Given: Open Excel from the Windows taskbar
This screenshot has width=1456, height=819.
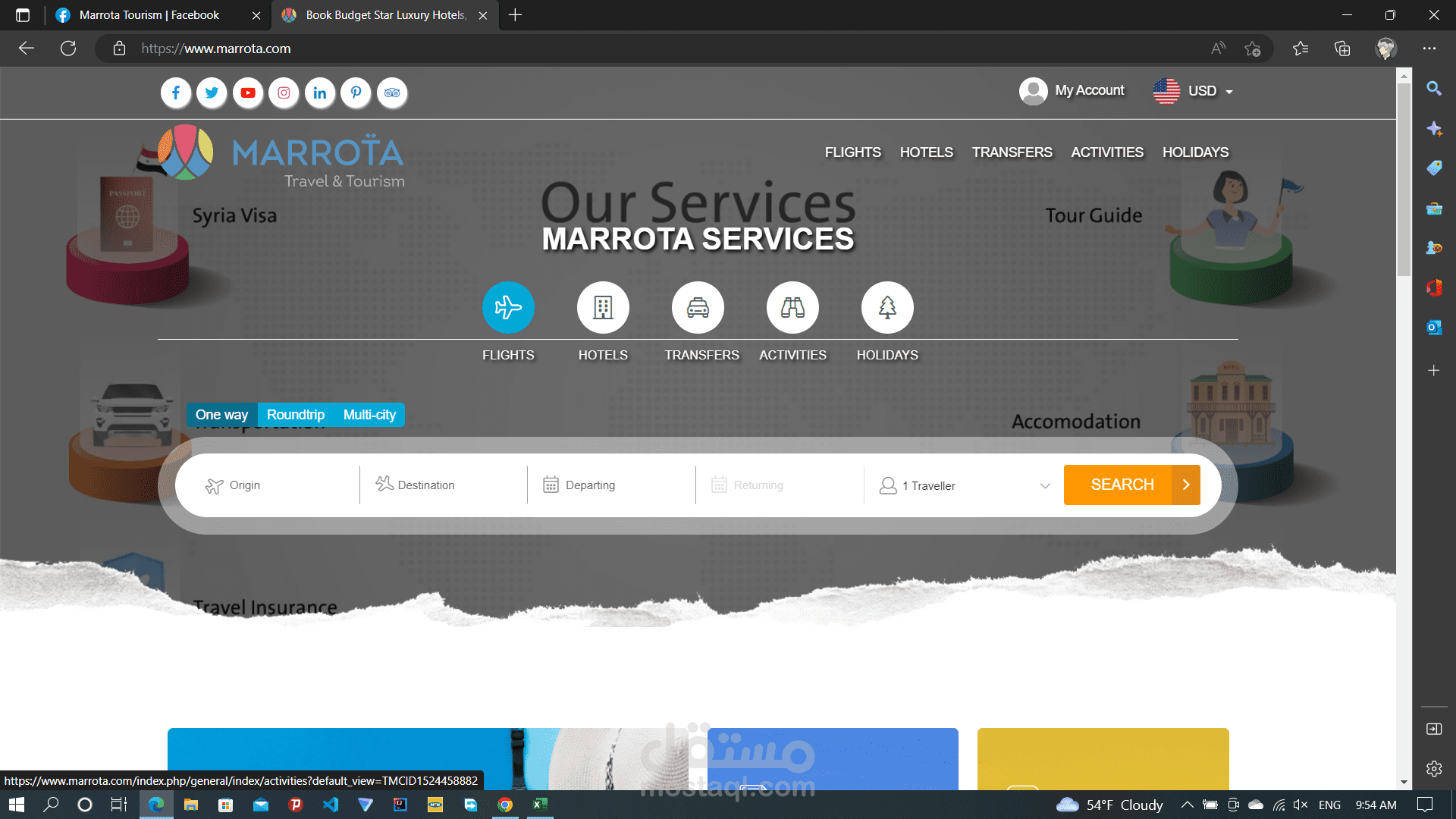Looking at the screenshot, I should pyautogui.click(x=540, y=805).
